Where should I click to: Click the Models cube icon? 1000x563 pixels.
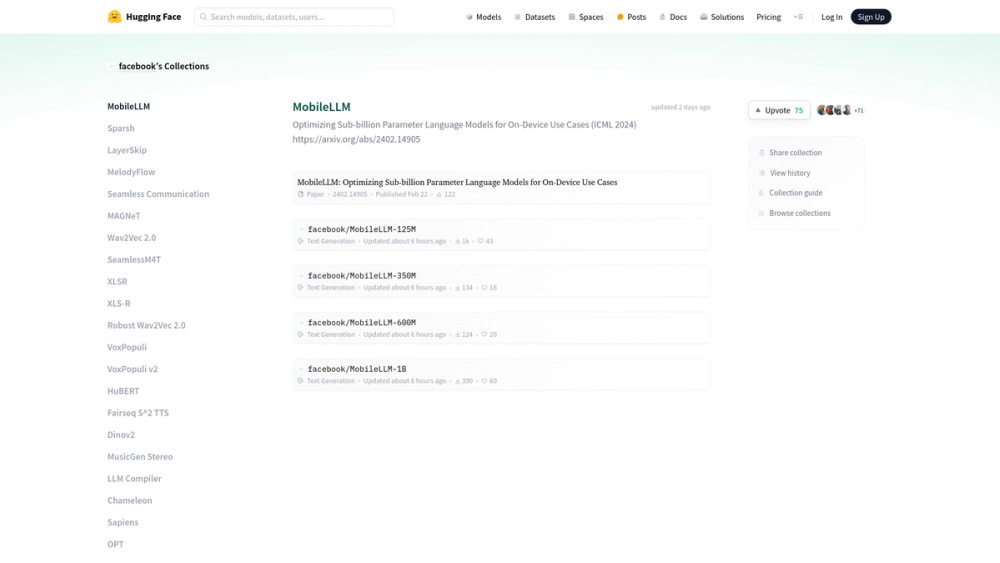coord(469,17)
